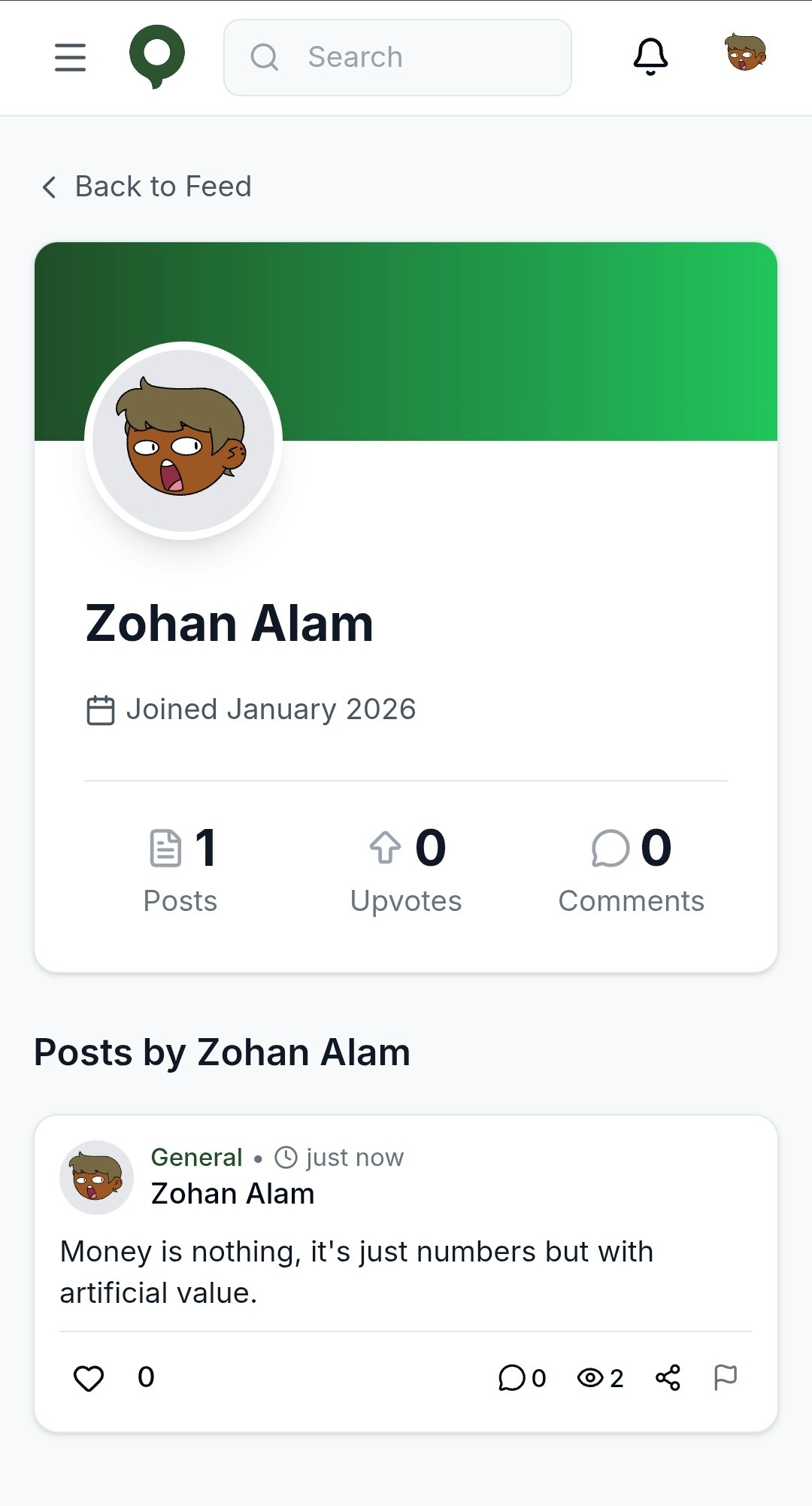Click the search magnifier icon

(x=265, y=57)
